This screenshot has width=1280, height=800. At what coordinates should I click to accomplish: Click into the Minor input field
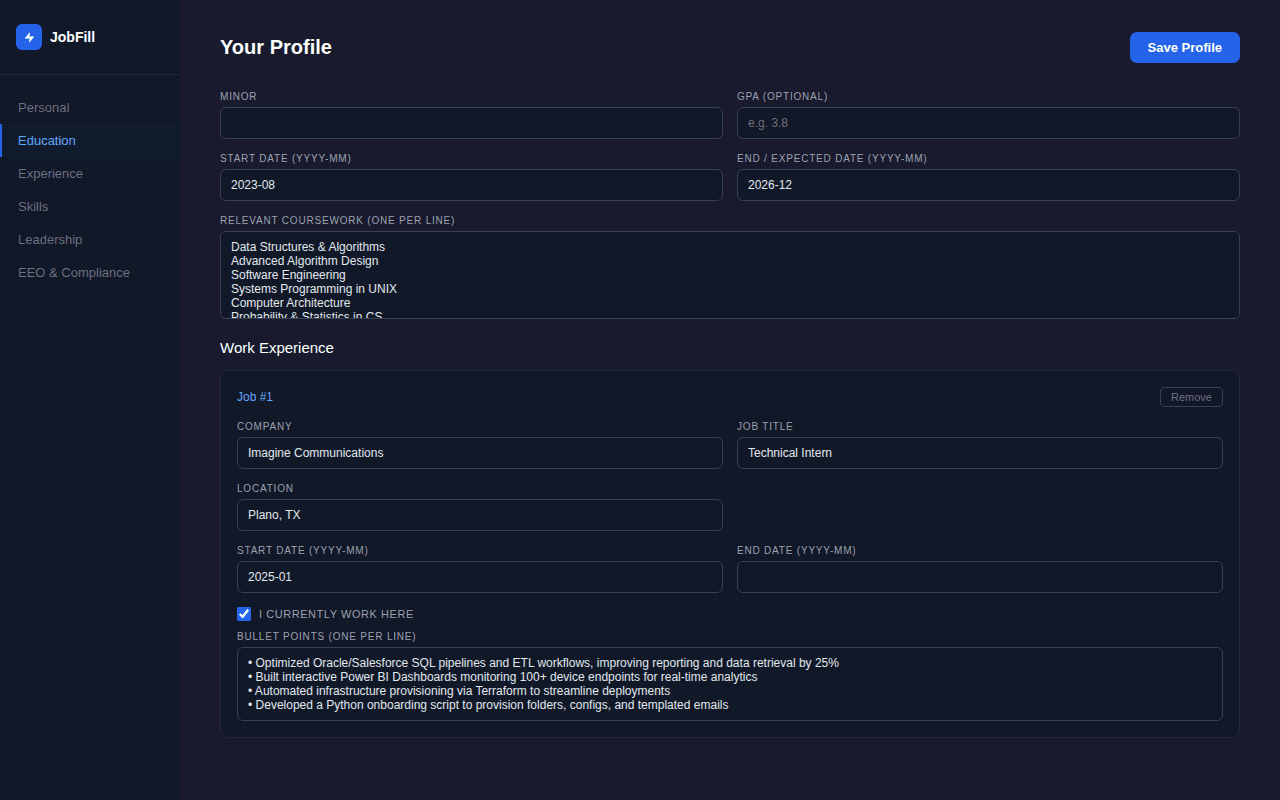coord(471,123)
